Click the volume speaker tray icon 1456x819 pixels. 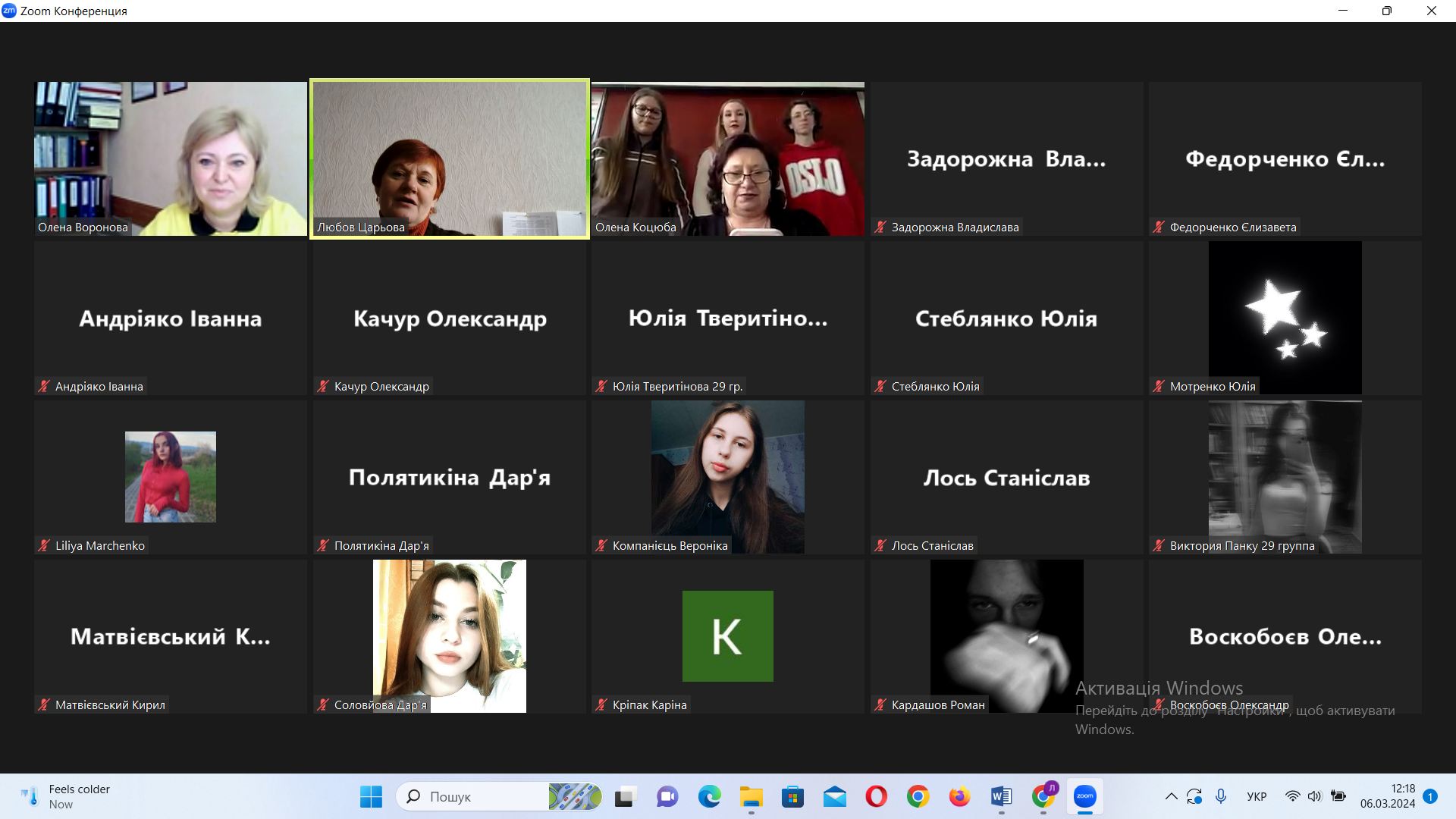(x=1314, y=796)
